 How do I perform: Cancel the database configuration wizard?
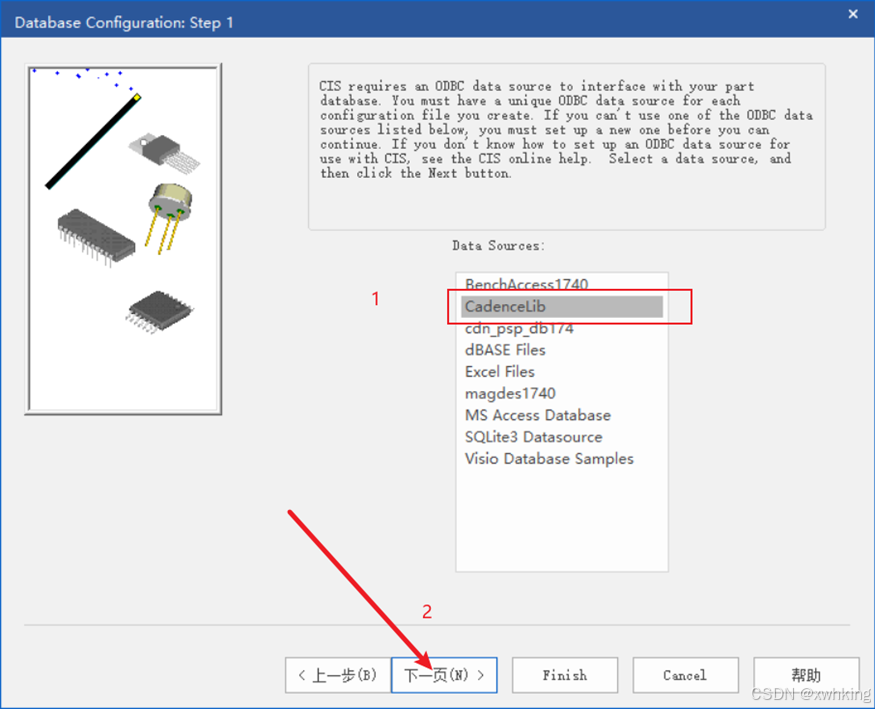tap(685, 675)
